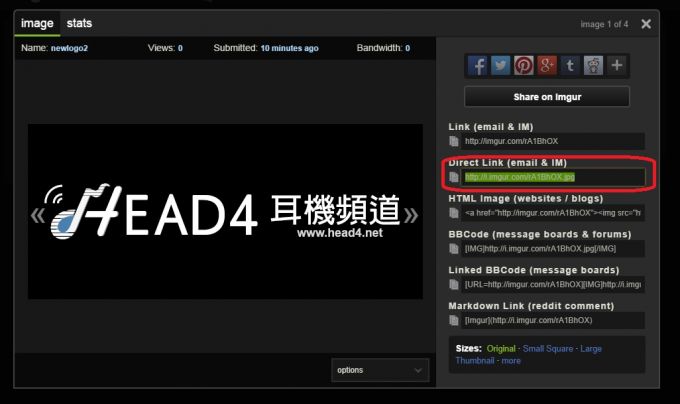Share image on Facebook icon
This screenshot has width=680, height=404.
coord(477,66)
